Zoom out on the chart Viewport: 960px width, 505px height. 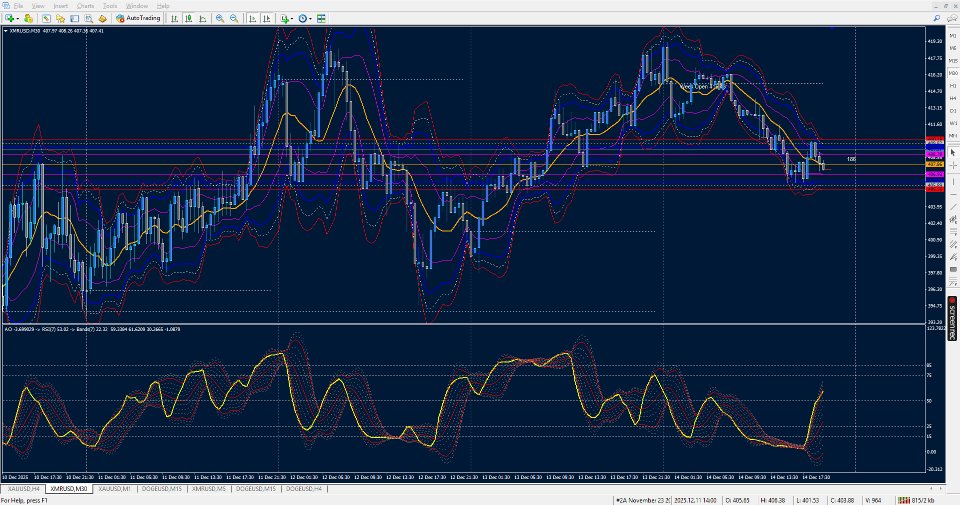pos(234,18)
